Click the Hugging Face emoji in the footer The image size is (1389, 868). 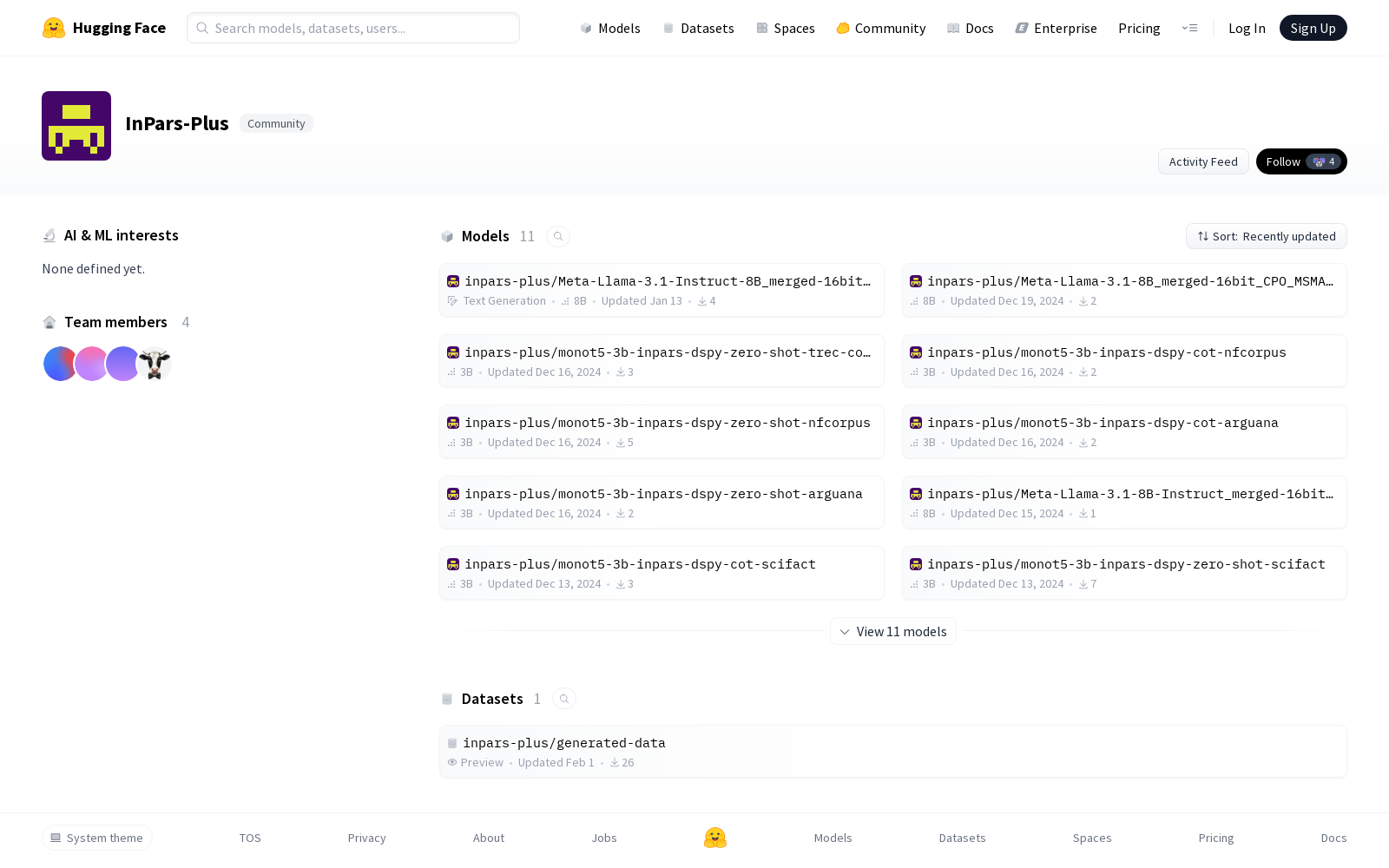[715, 838]
